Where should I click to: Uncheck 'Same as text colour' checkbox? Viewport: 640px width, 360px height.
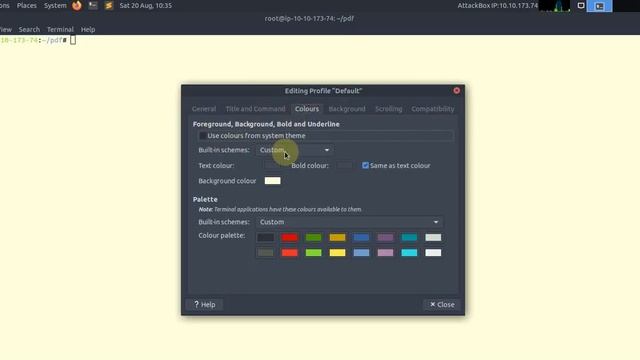click(x=365, y=165)
